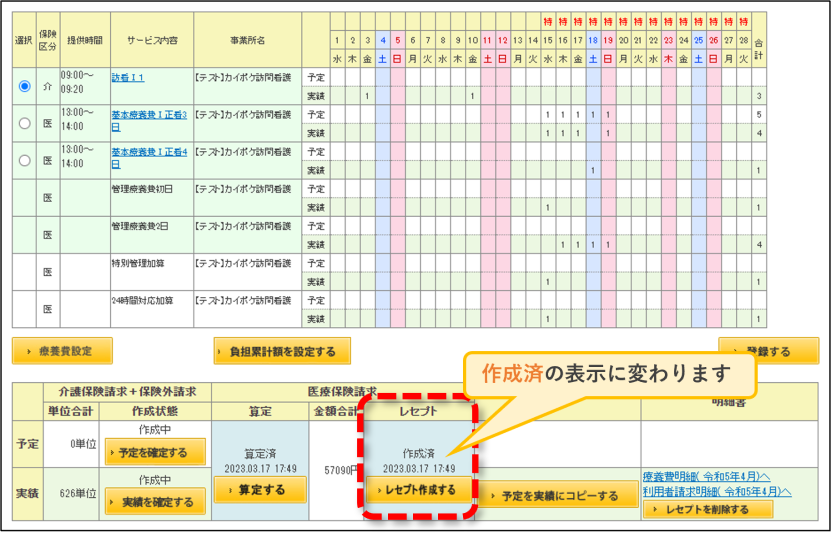Click the 算定する button
This screenshot has width=831, height=533.
260,490
